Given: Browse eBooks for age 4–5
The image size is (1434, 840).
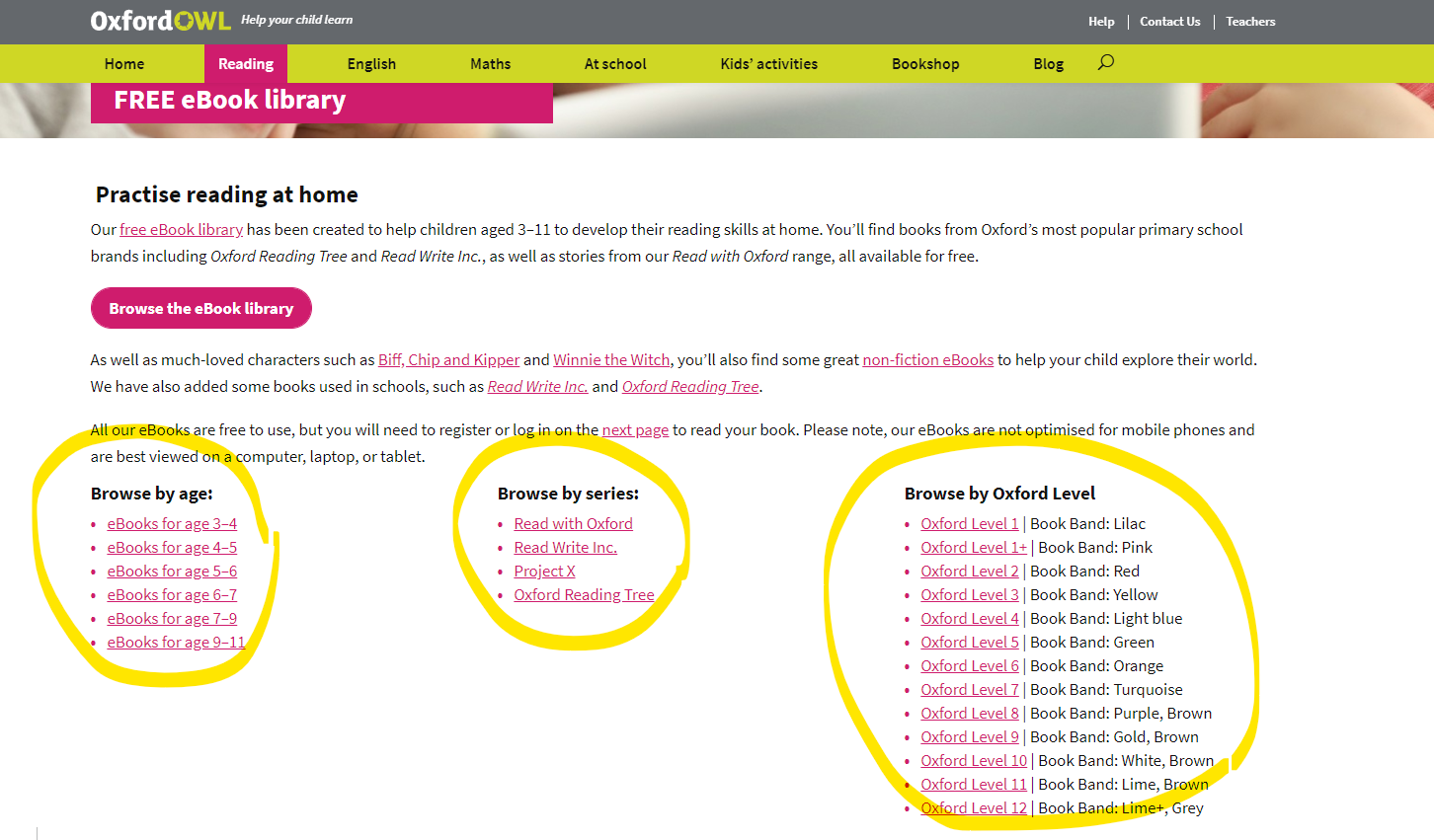Looking at the screenshot, I should 172,547.
